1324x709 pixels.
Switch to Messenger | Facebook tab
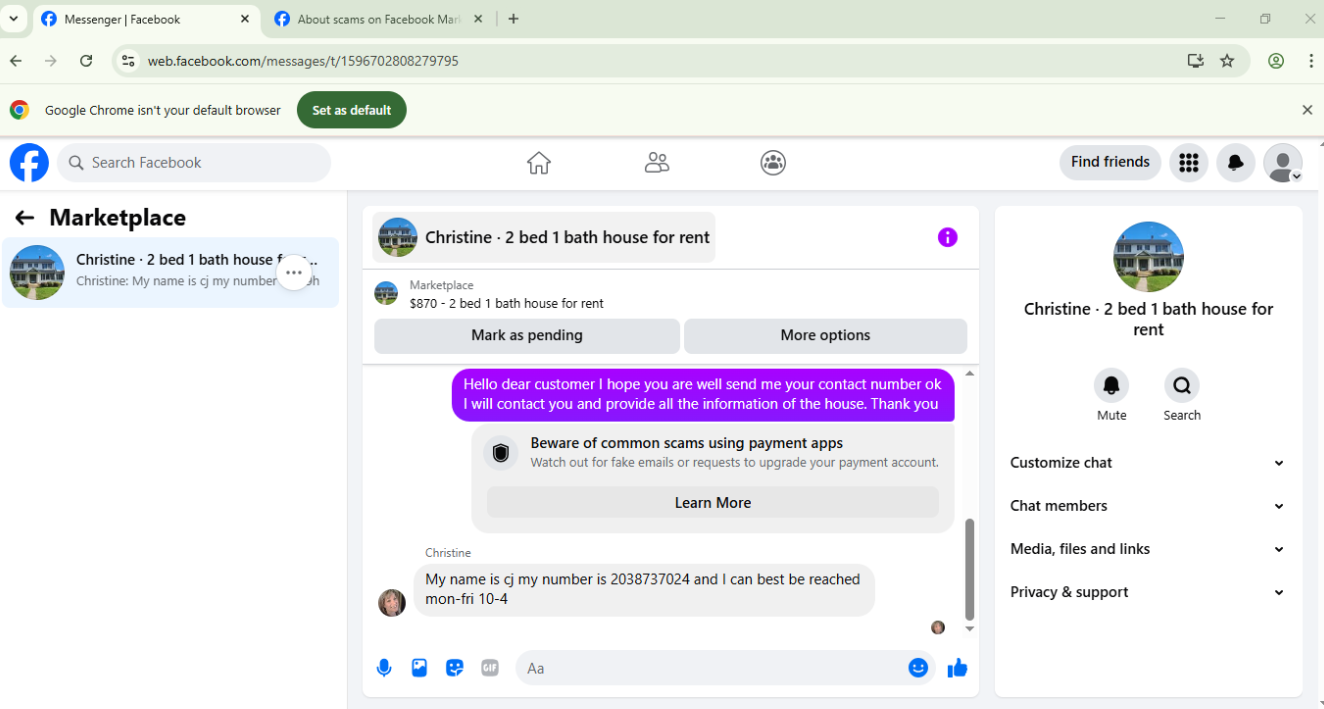click(x=145, y=19)
